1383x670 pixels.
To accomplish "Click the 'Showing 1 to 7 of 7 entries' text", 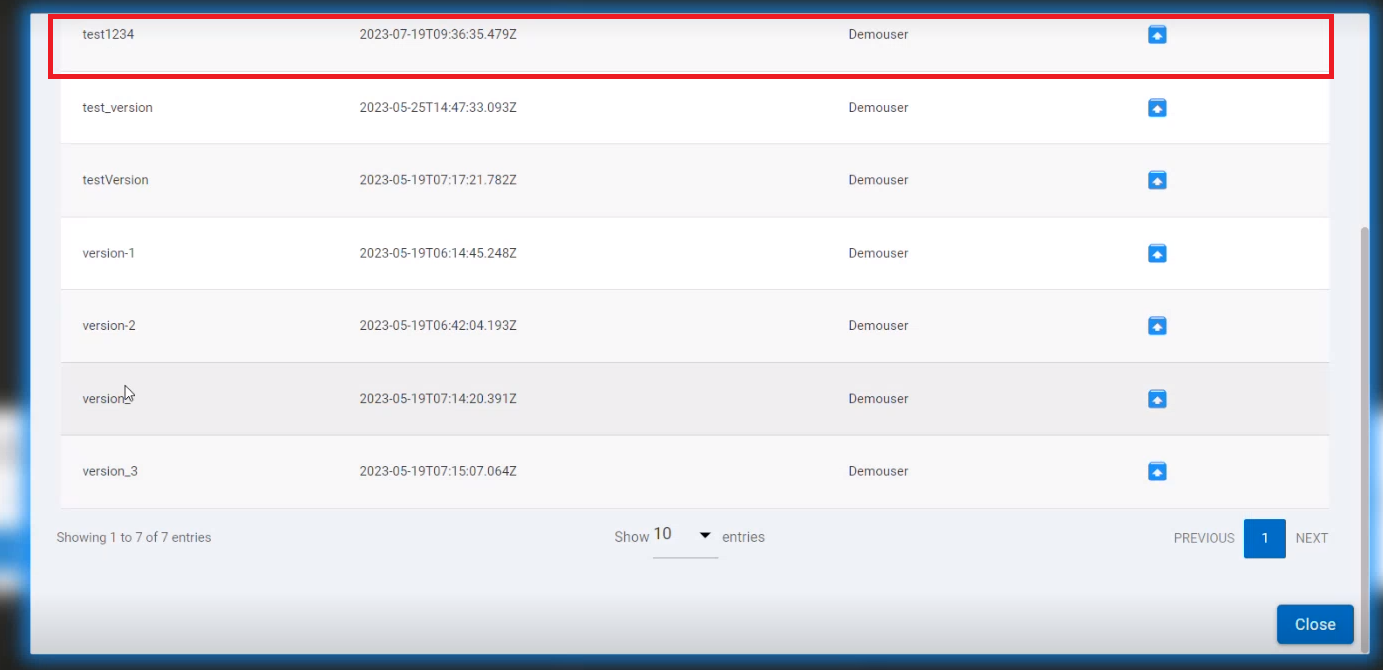I will [134, 537].
